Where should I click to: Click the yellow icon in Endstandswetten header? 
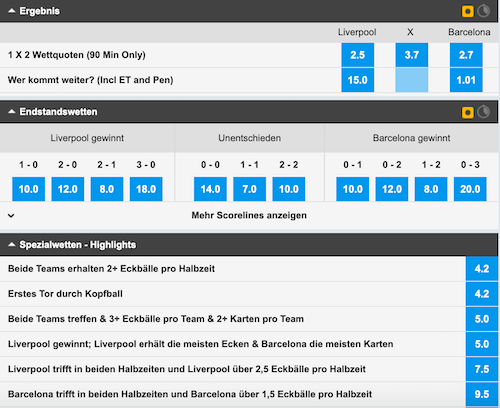(468, 112)
